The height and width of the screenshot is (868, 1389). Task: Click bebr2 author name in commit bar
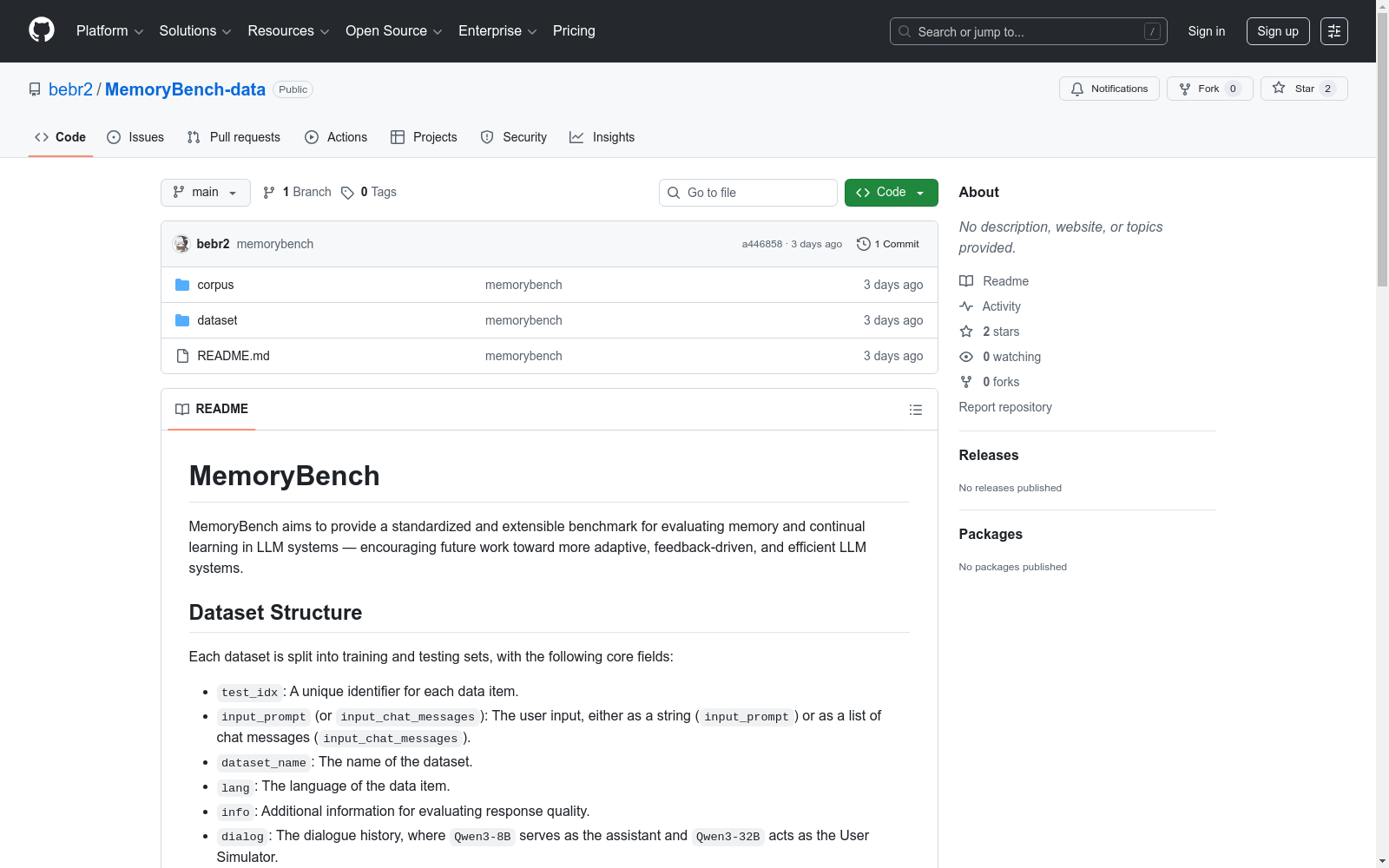click(x=213, y=244)
